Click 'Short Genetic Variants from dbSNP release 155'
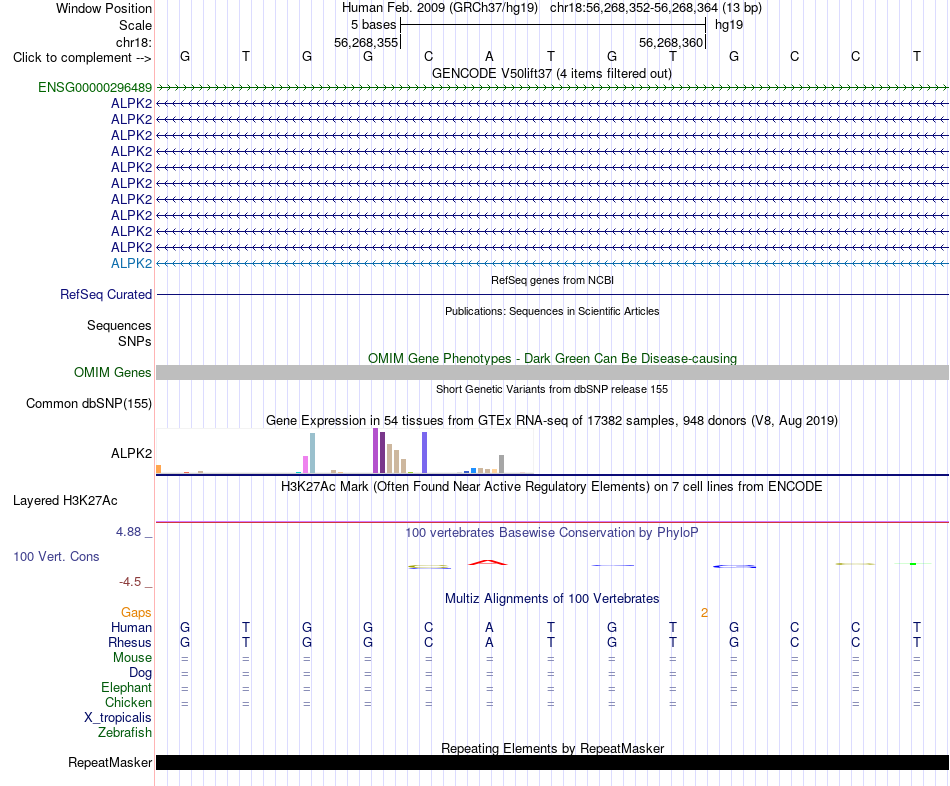 point(552,389)
